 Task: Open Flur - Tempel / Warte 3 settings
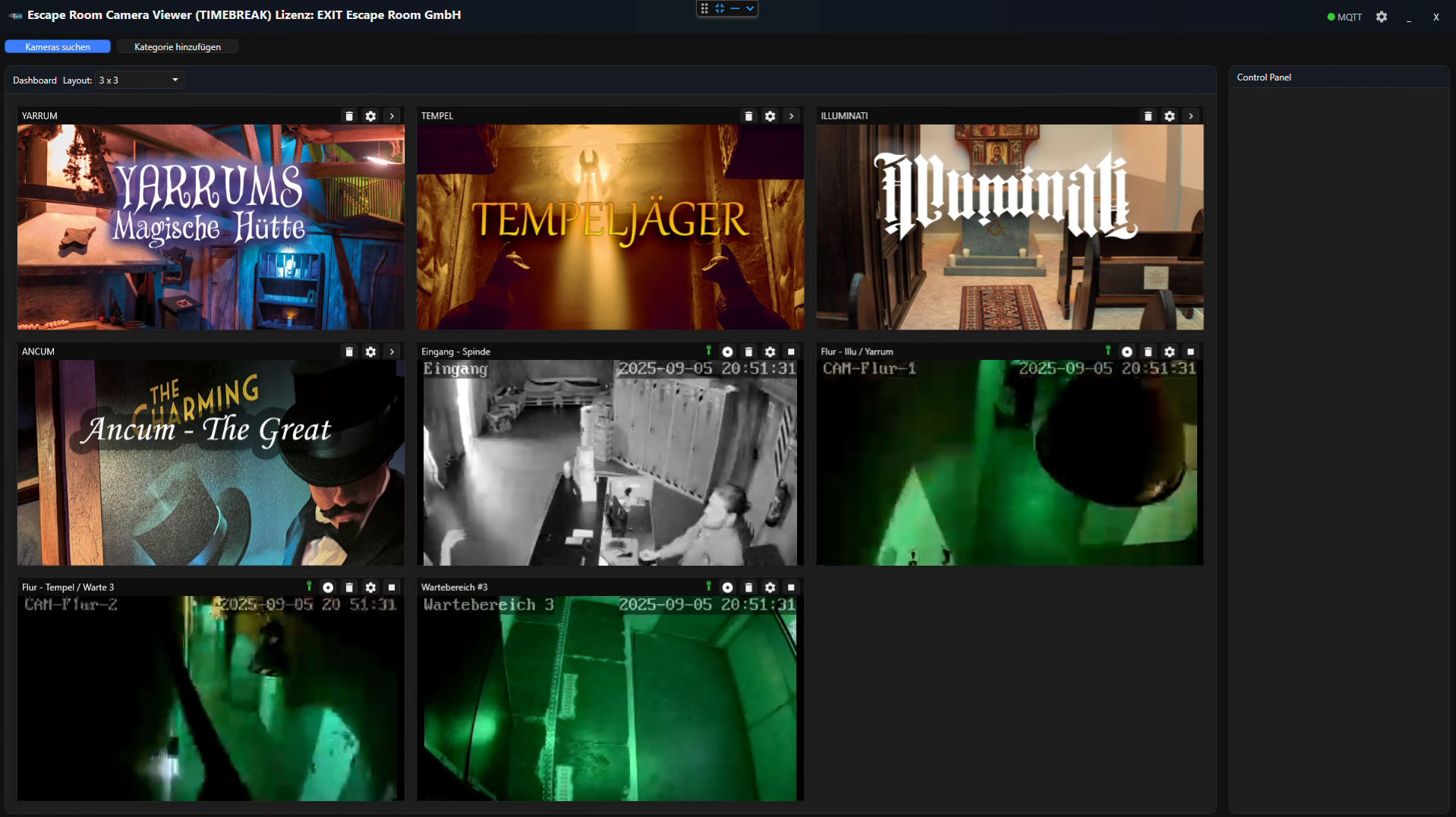click(370, 587)
